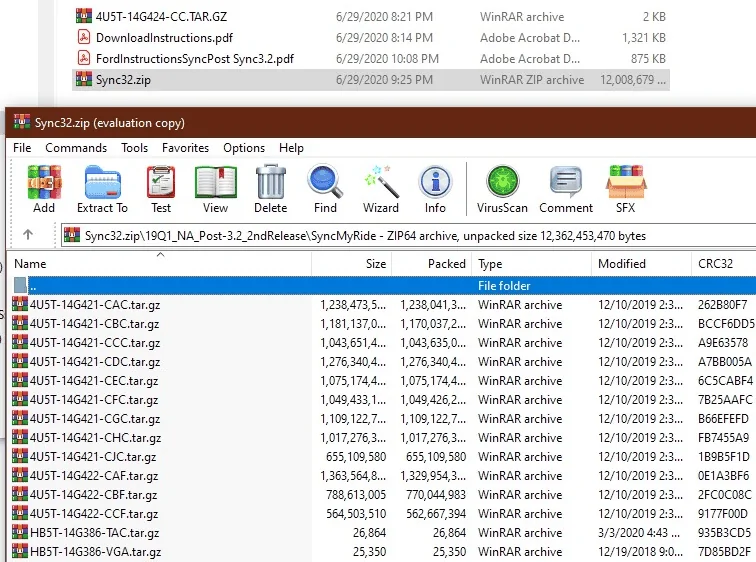This screenshot has height=562, width=756.
Task: Click the 26,864 size of HB5T-14G386-TAC
Action: pos(369,533)
